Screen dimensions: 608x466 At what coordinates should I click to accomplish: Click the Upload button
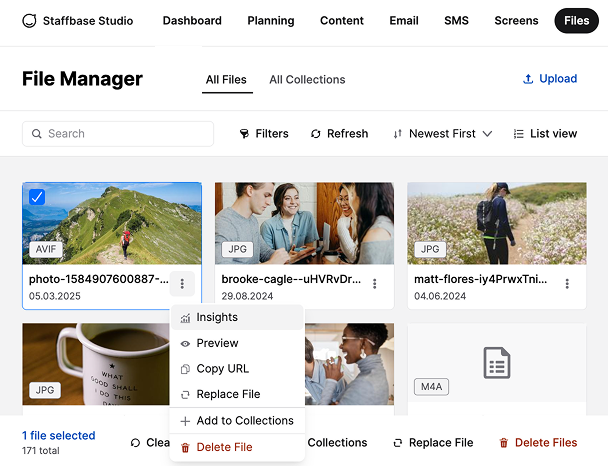pos(549,79)
